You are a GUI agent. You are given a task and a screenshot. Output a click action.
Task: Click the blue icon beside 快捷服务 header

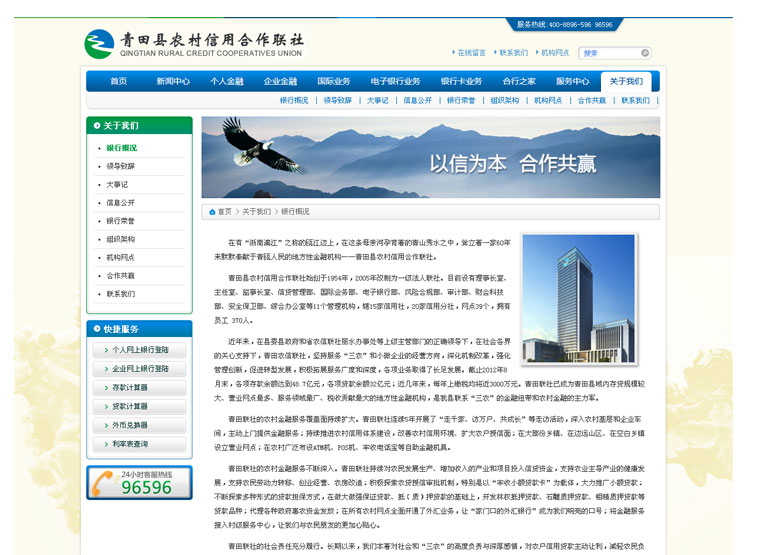pyautogui.click(x=96, y=329)
